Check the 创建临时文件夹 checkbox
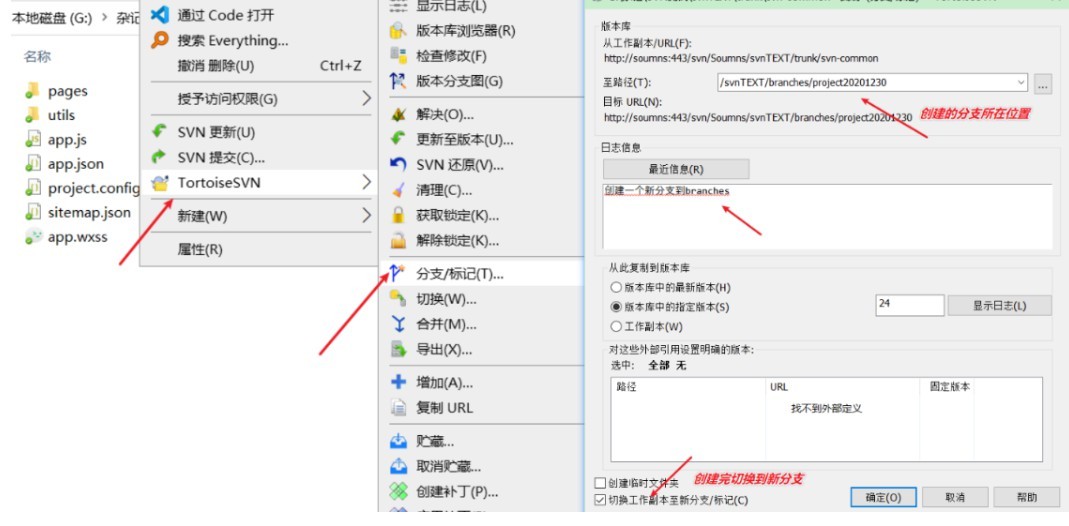 pos(600,483)
